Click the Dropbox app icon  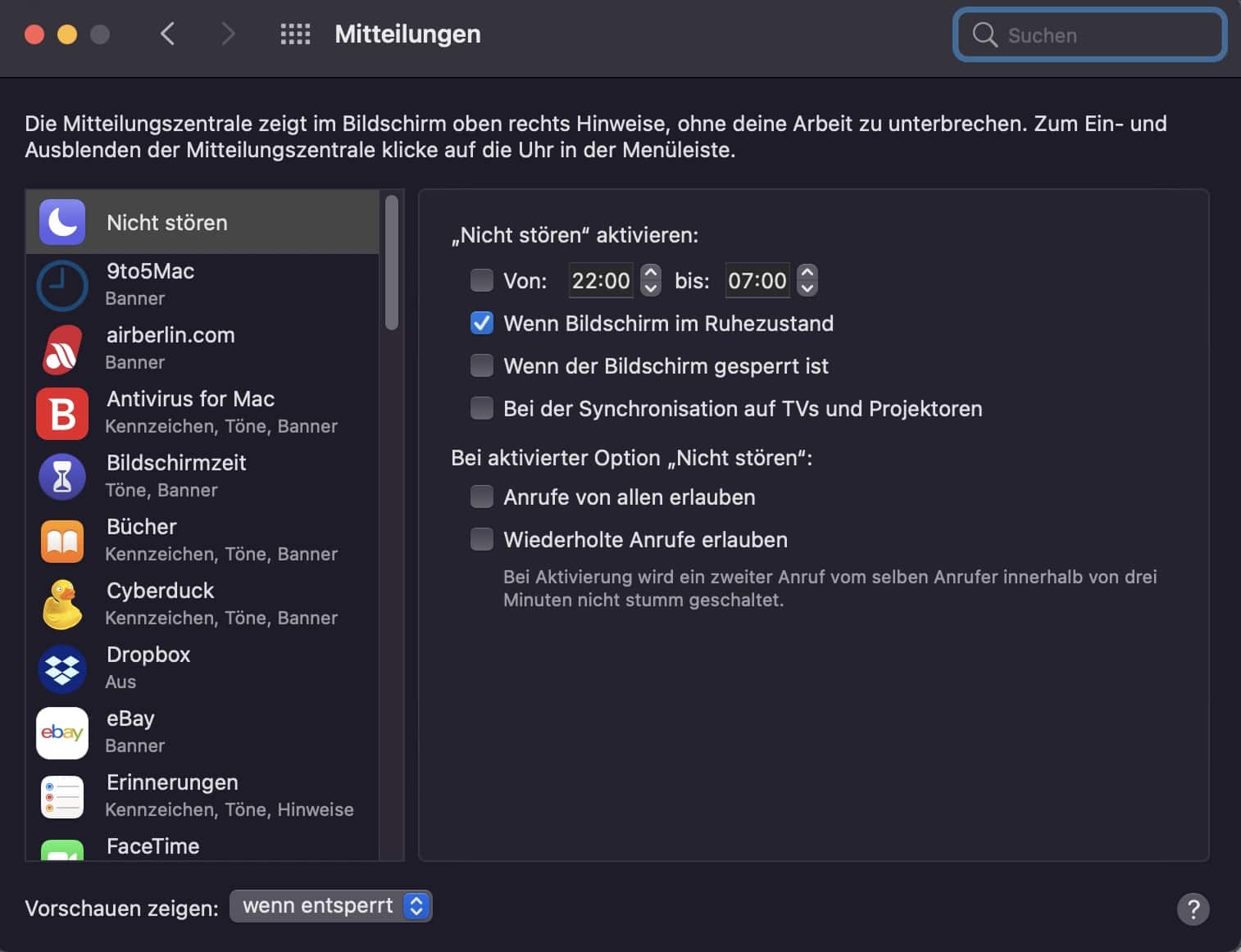point(62,669)
